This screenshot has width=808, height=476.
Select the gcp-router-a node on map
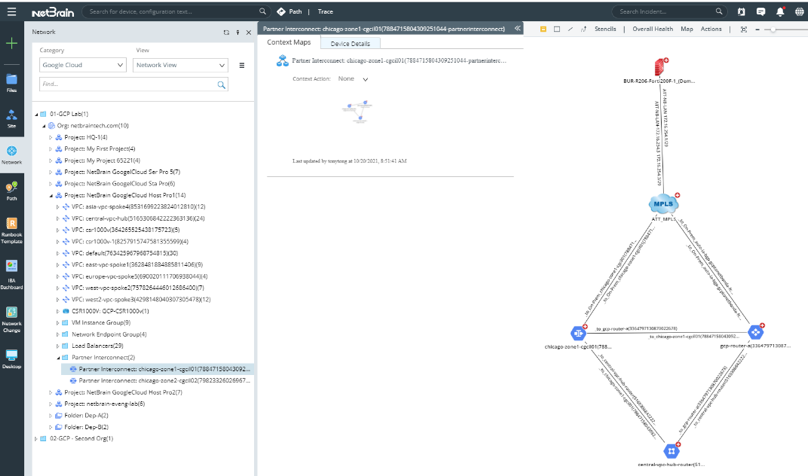click(x=755, y=332)
